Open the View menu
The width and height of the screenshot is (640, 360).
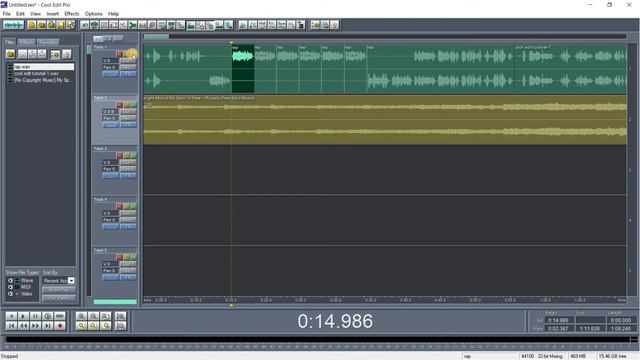tap(35, 14)
